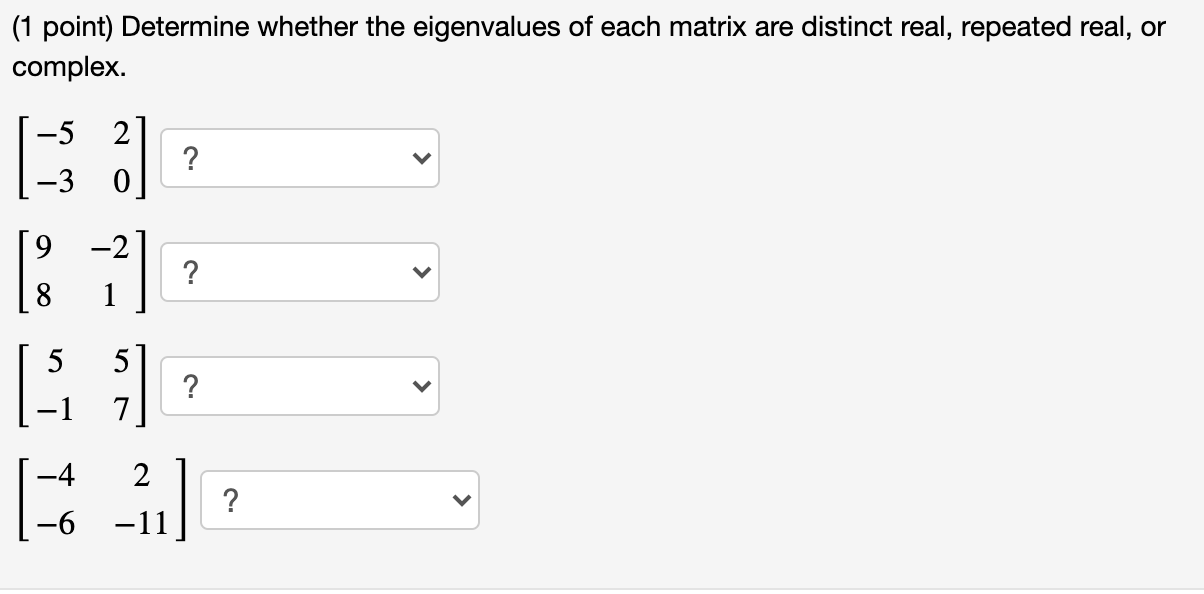Viewport: 1204px width, 594px height.
Task: Click the chevron next to the first question mark
Action: 422,157
